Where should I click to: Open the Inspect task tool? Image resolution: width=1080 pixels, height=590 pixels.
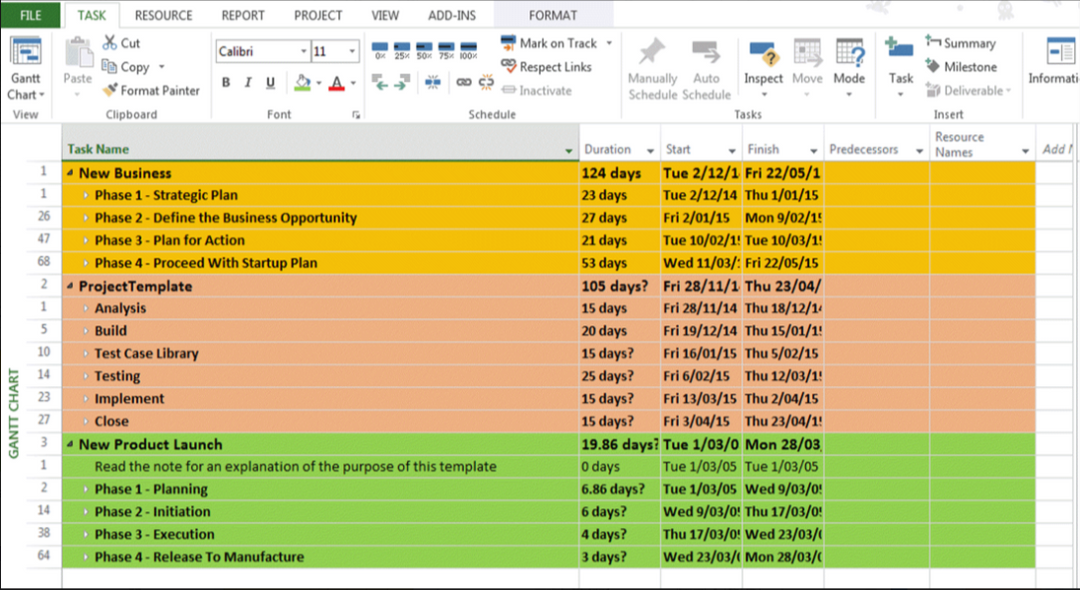click(x=763, y=65)
